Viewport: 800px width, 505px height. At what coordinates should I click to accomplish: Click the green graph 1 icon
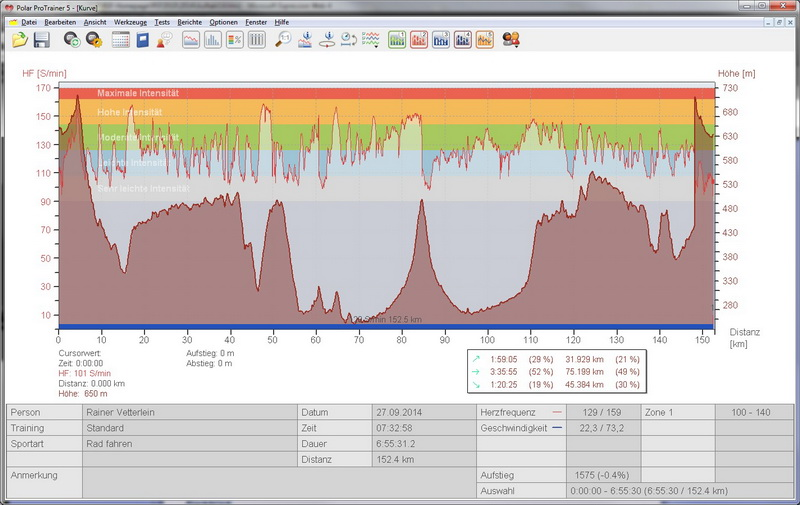[x=397, y=40]
